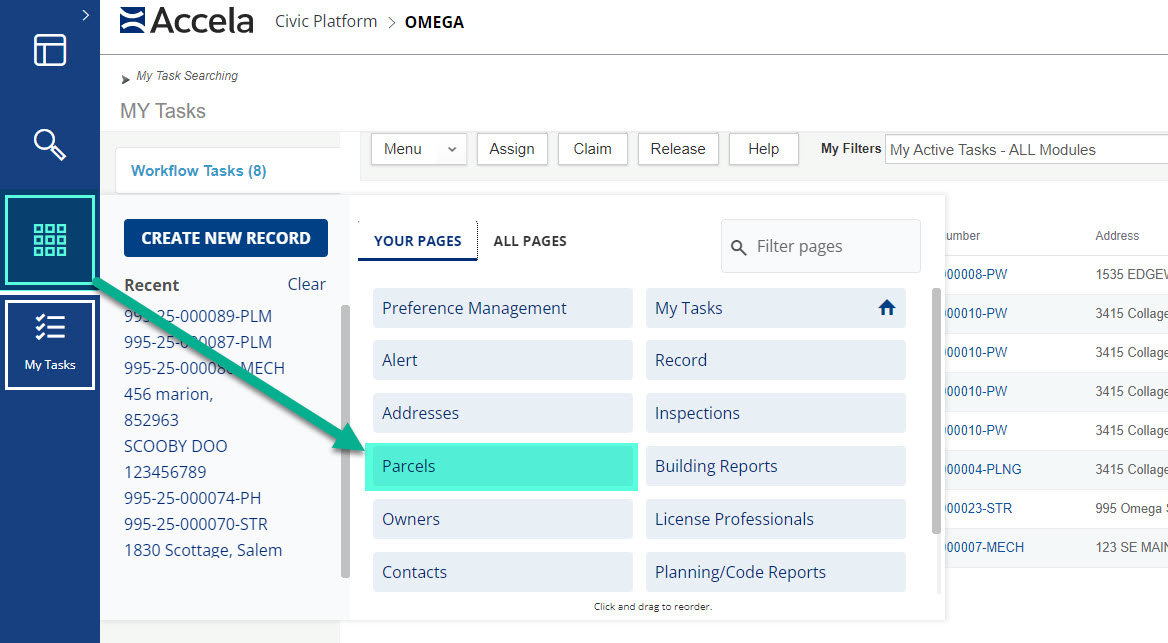Click the pages list vertical scrollbar
Image resolution: width=1168 pixels, height=643 pixels.
[936, 410]
